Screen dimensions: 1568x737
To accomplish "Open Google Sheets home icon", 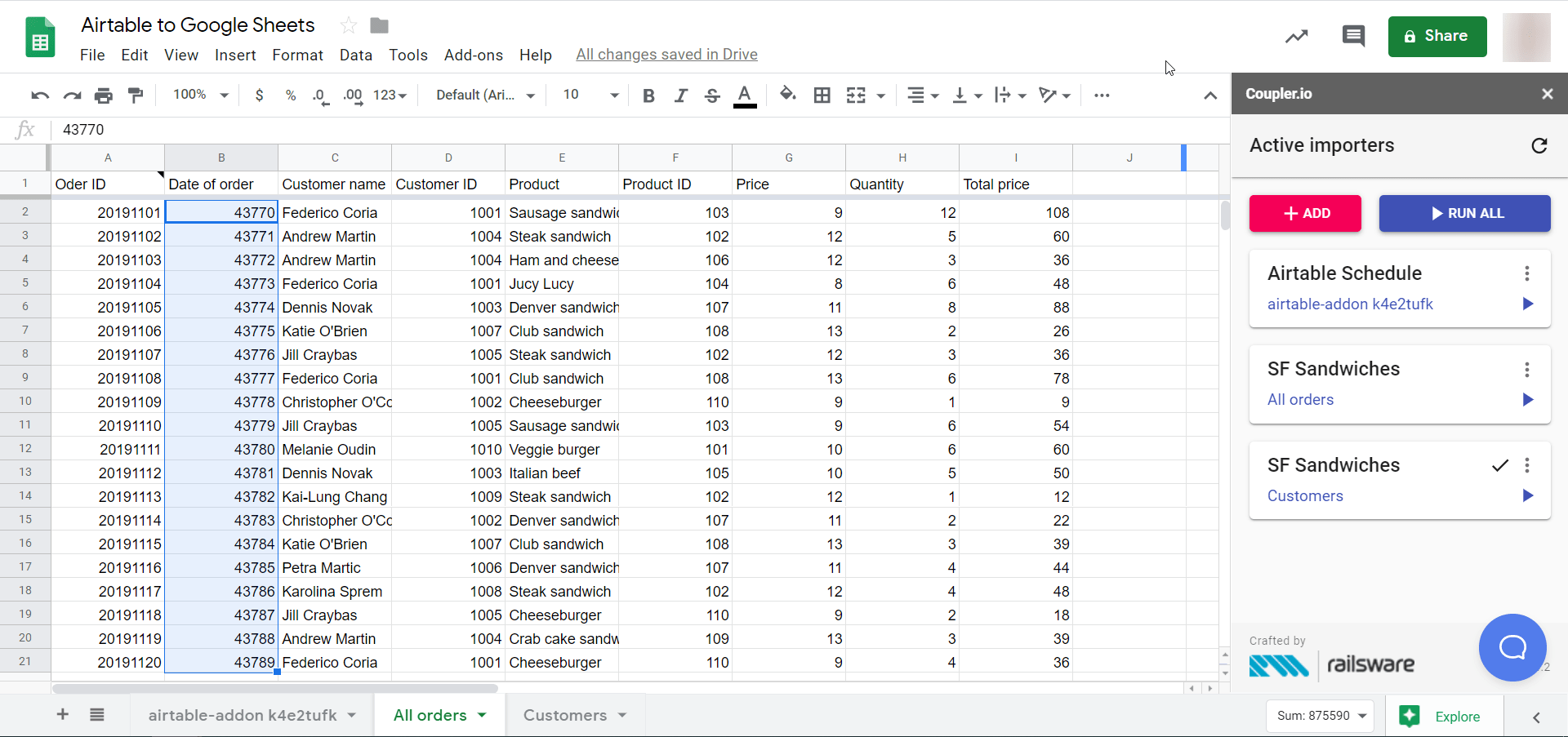I will click(40, 38).
